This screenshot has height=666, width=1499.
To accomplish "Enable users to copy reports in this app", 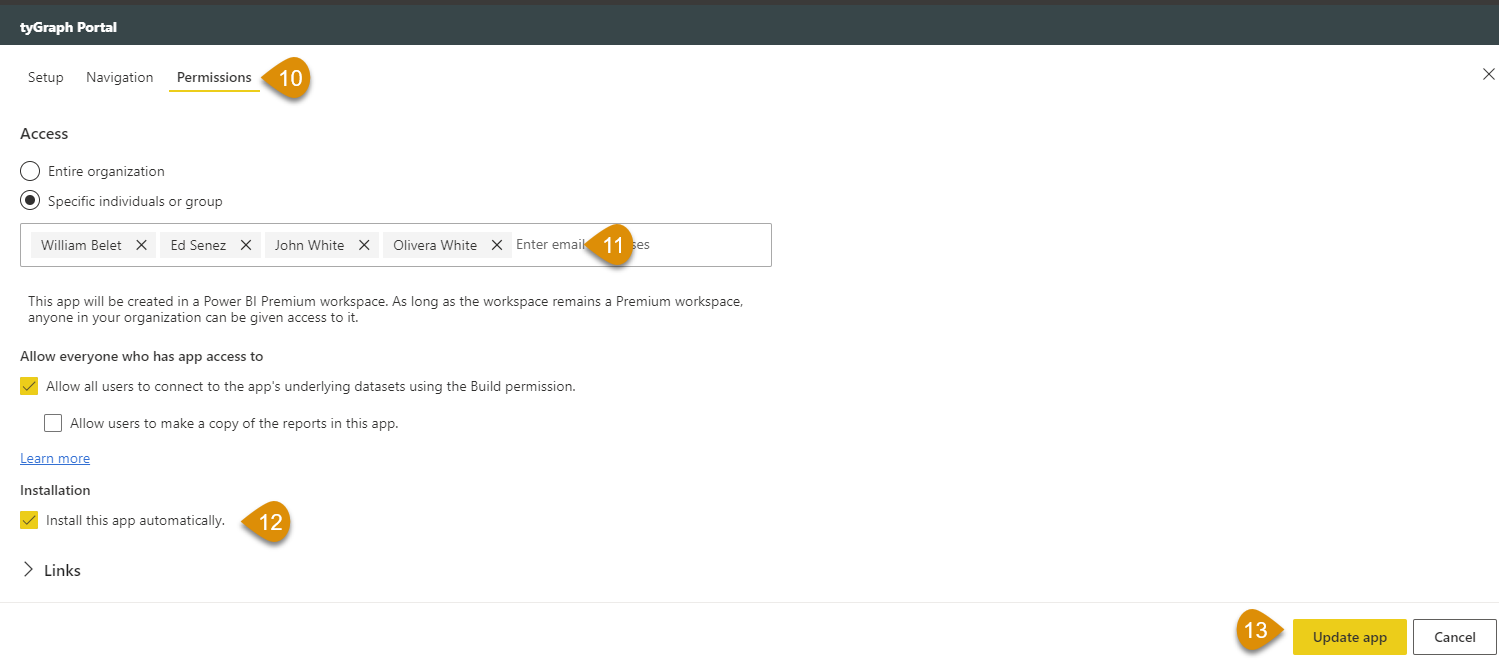I will (53, 422).
